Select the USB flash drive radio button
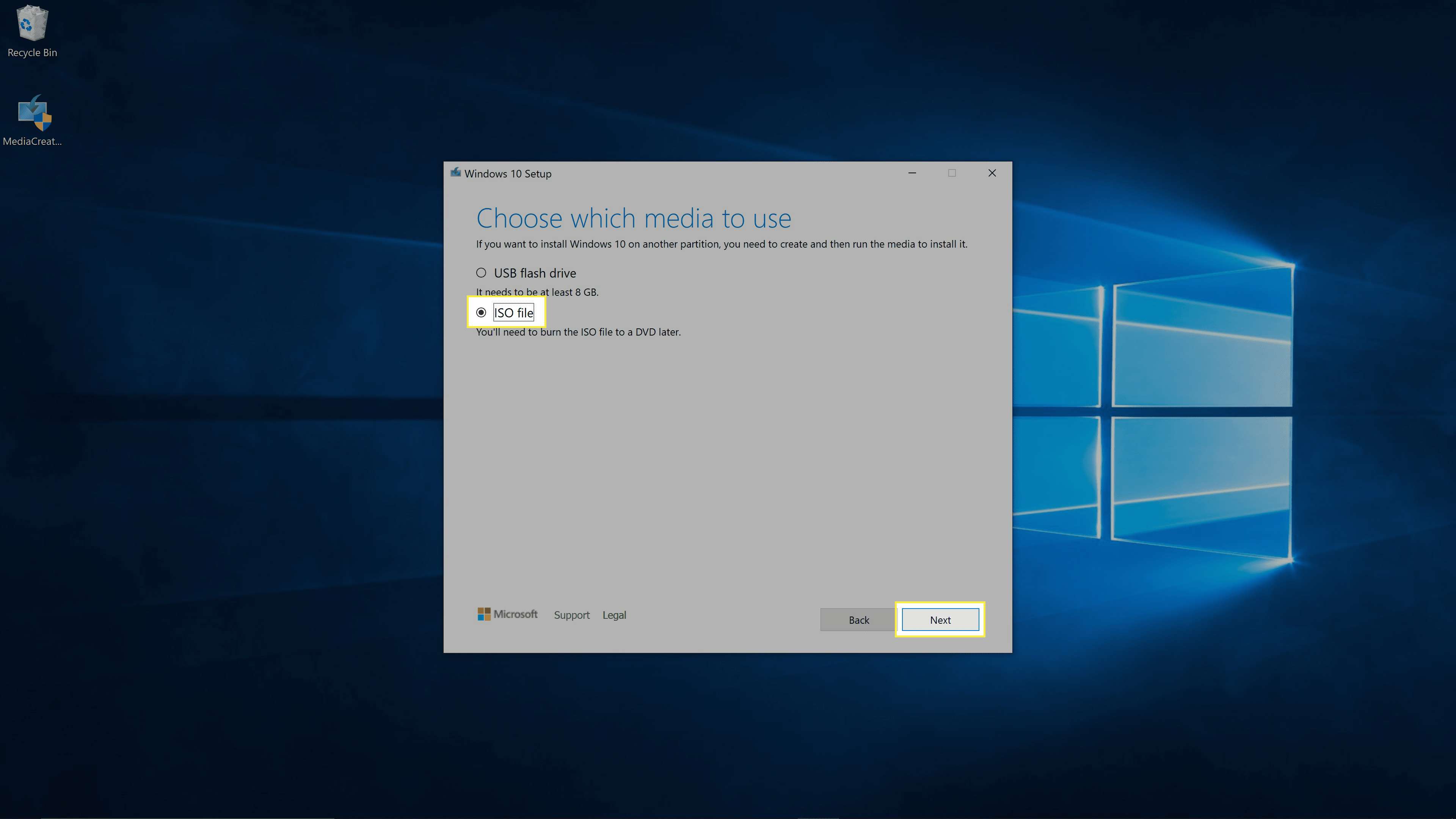 point(481,273)
